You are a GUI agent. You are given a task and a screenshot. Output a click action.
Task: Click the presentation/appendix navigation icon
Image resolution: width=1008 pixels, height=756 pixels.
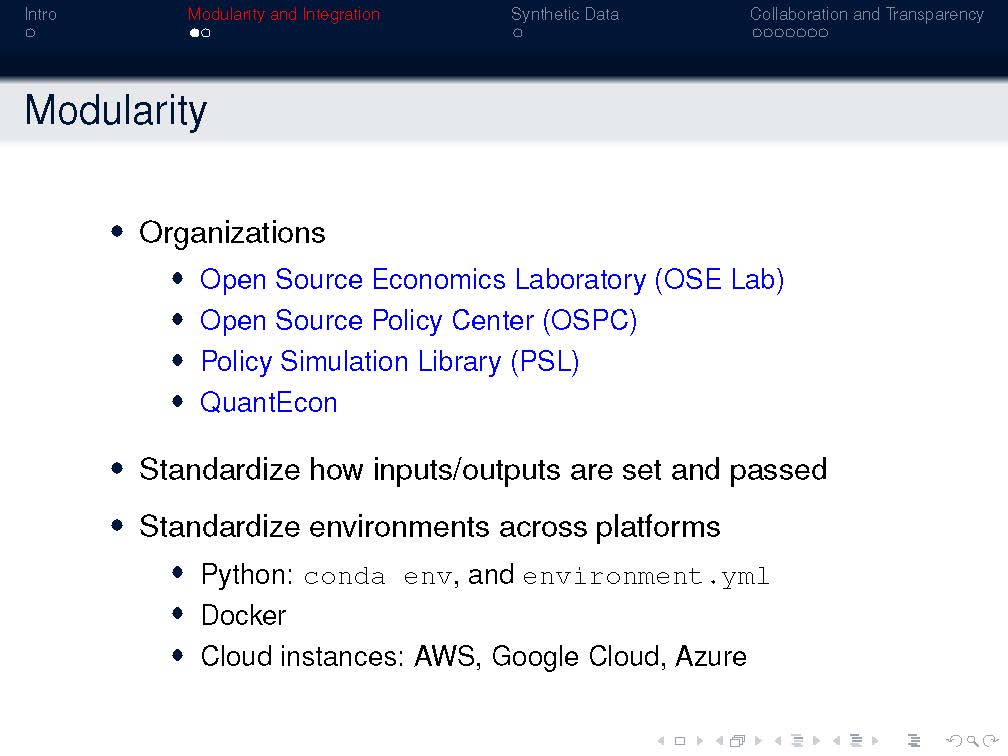tap(914, 741)
